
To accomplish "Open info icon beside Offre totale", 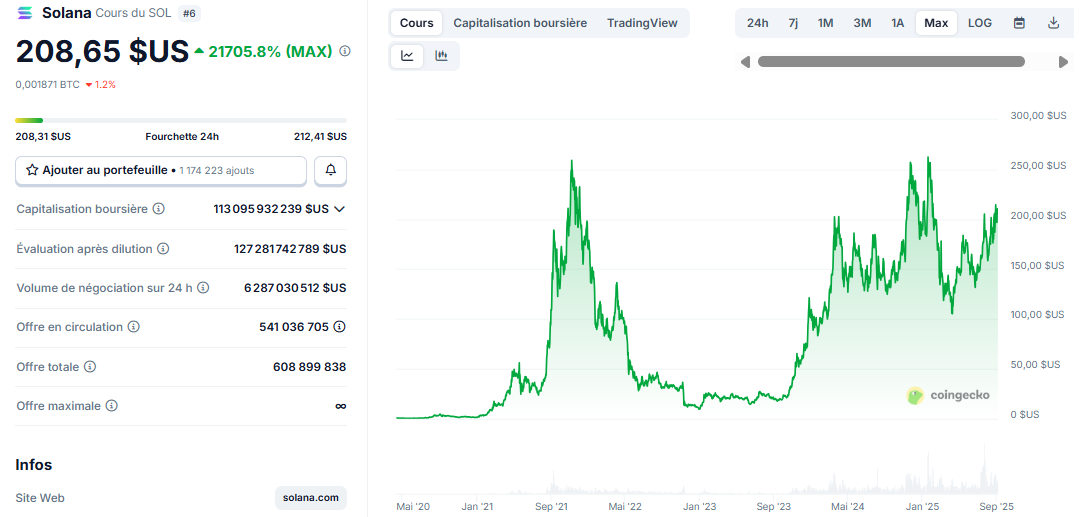I will click(90, 367).
